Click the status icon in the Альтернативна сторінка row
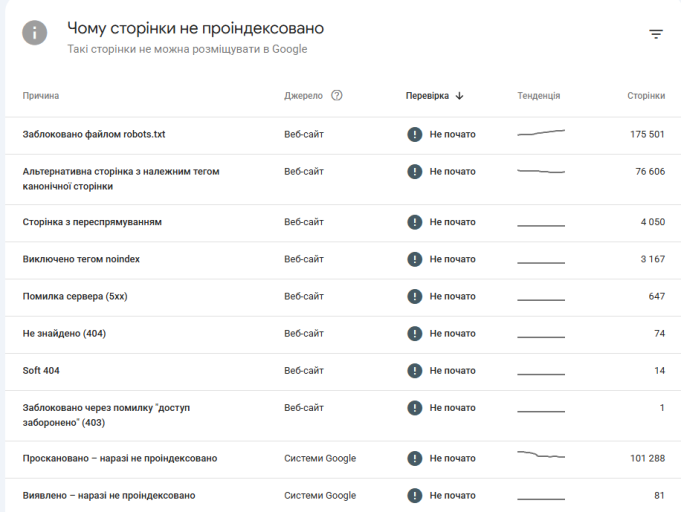The height and width of the screenshot is (512, 681). point(415,172)
